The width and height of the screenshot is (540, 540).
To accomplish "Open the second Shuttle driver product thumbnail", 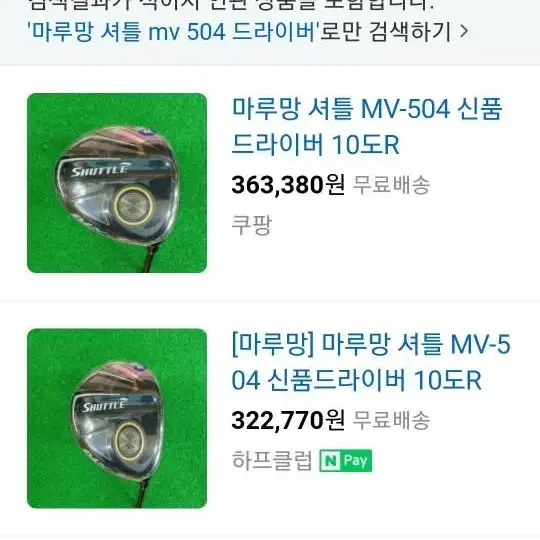I will click(117, 418).
